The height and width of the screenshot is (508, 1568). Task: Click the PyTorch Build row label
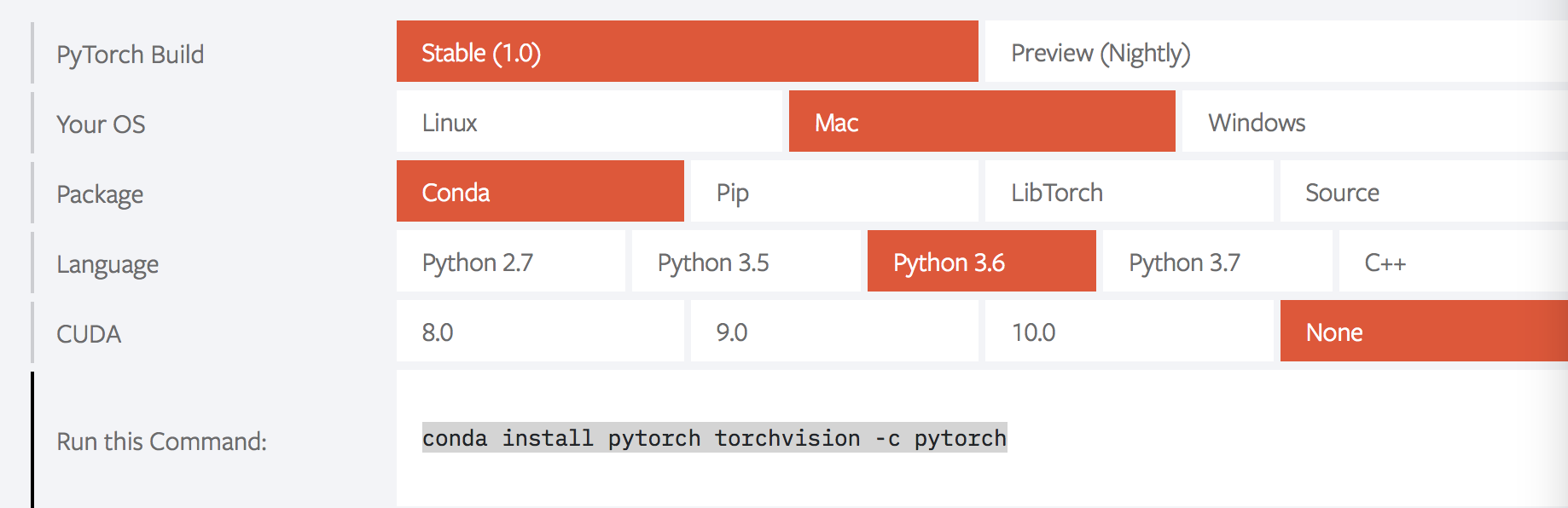coord(130,55)
